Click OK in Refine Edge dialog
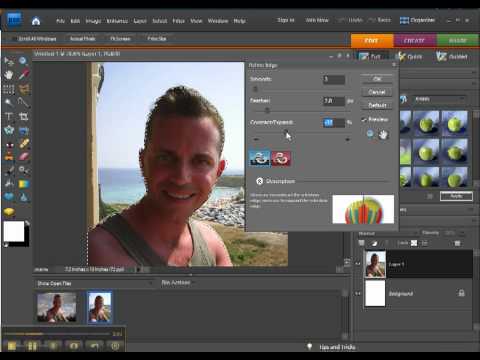480x360 pixels. (x=377, y=79)
